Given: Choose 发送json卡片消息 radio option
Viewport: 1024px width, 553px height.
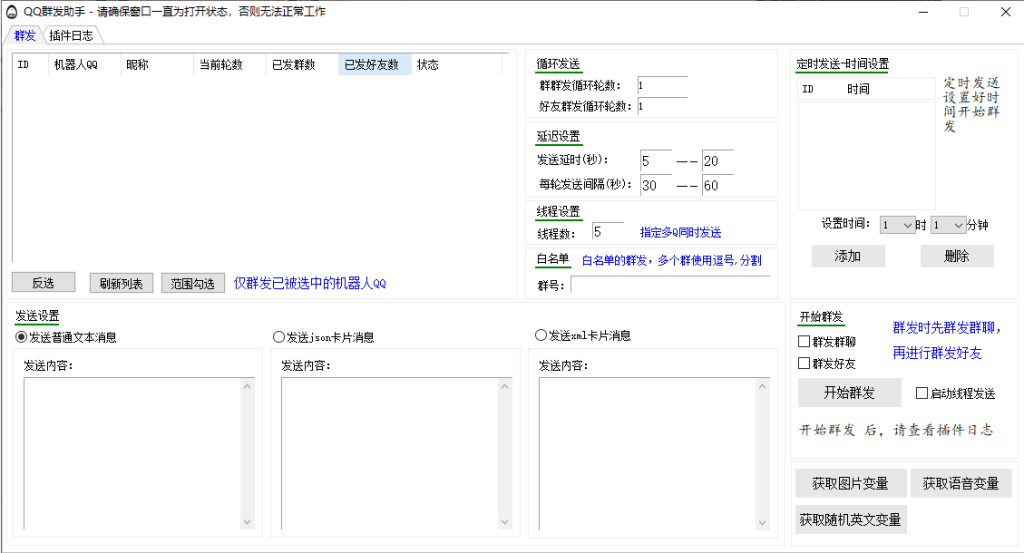Looking at the screenshot, I should tap(279, 337).
